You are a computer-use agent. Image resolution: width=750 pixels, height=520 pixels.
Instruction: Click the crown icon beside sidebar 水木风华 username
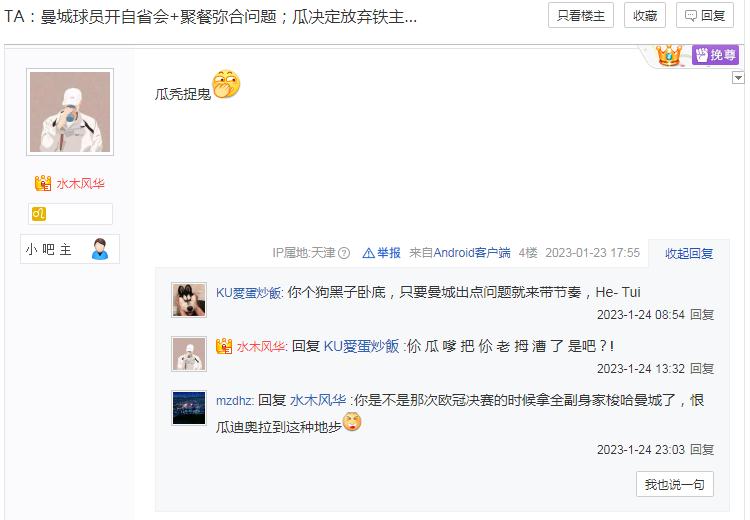pyautogui.click(x=43, y=183)
